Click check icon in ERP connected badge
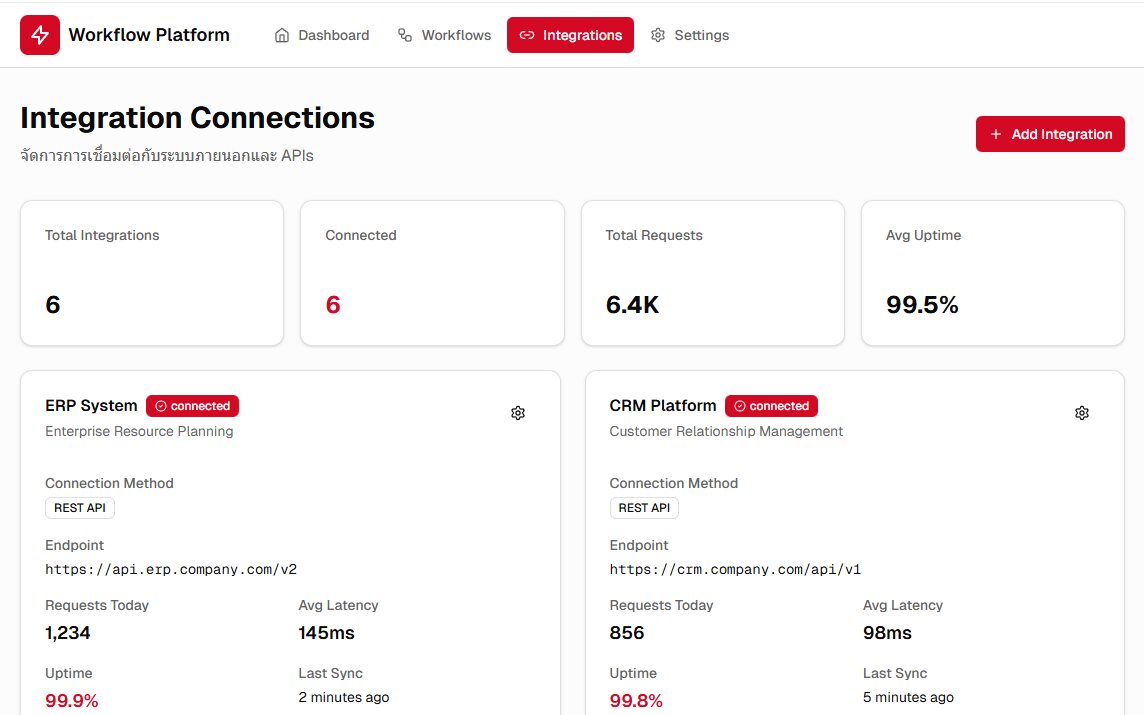Viewport: 1144px width, 715px height. [x=161, y=406]
